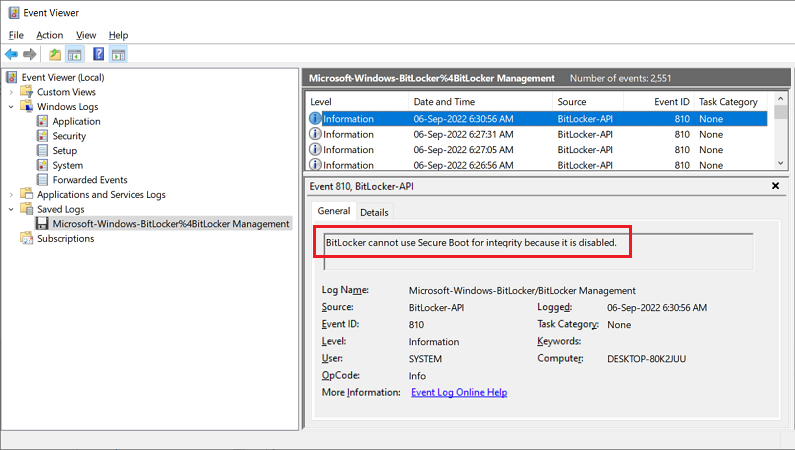The image size is (795, 450).
Task: Sort events by Task Category header
Action: pyautogui.click(x=731, y=102)
